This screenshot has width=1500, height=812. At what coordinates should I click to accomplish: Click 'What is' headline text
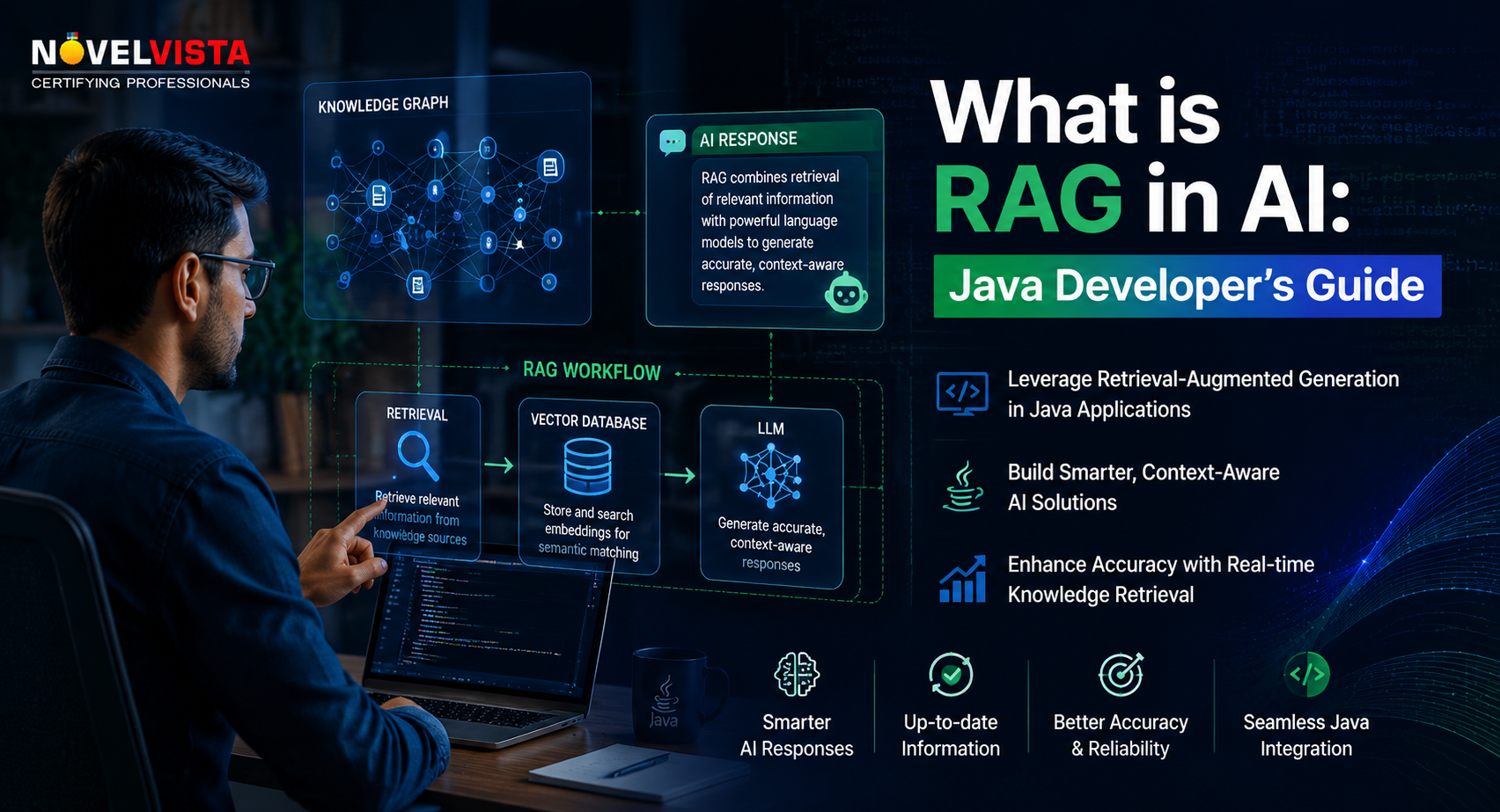1076,113
